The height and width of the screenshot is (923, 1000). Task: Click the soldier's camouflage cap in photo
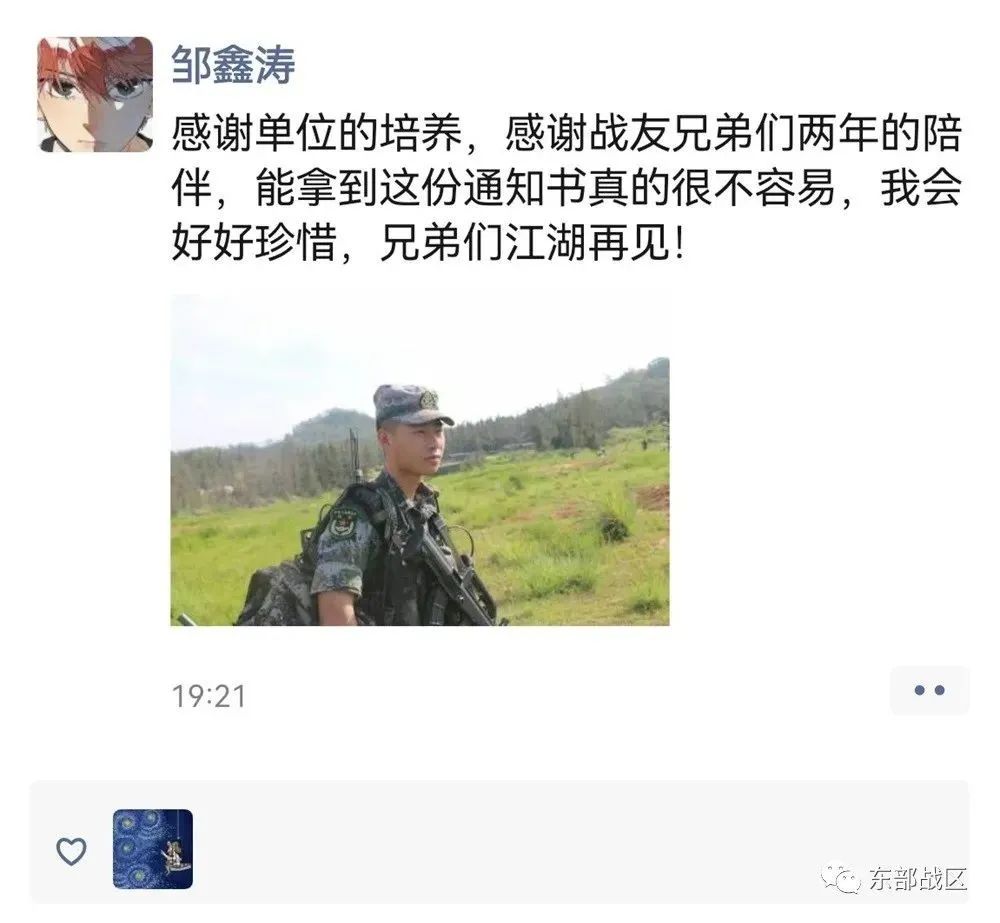tap(411, 404)
